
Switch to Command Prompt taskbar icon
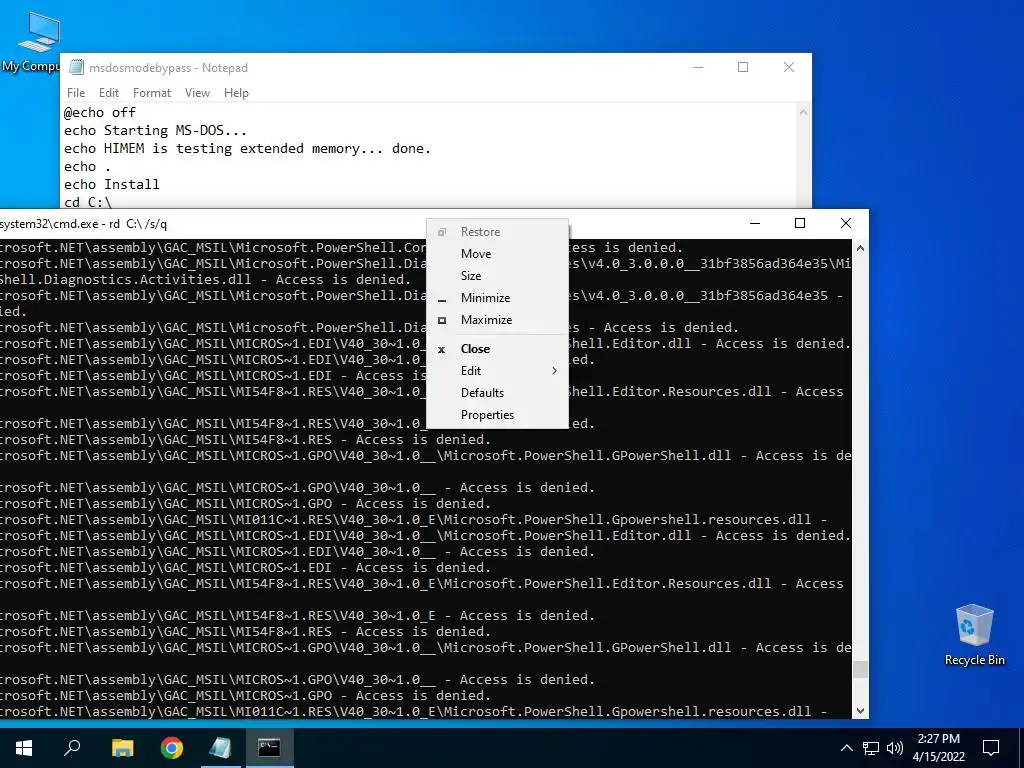point(269,747)
